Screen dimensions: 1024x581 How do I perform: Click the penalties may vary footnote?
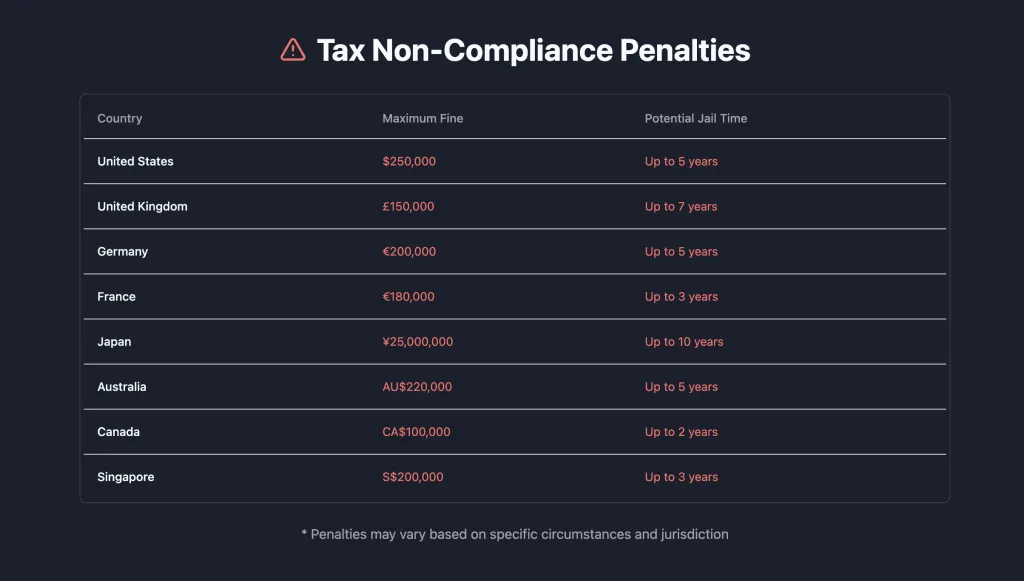(x=515, y=534)
